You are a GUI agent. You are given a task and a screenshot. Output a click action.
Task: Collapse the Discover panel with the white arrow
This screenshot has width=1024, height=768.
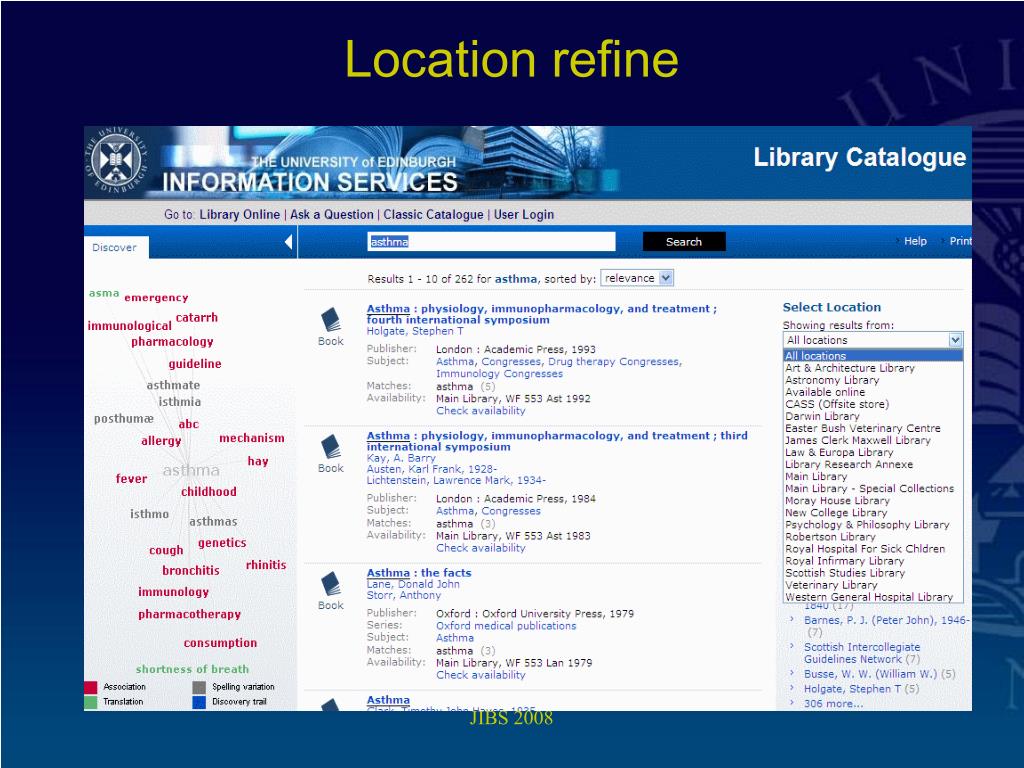[289, 242]
